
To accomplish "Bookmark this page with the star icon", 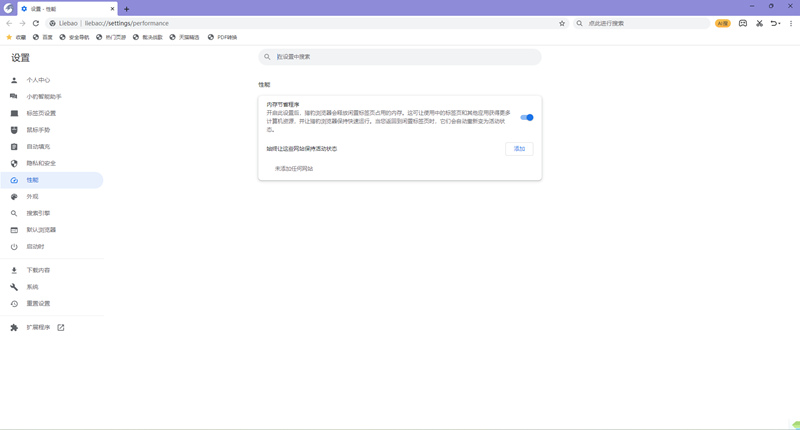I will 562,23.
